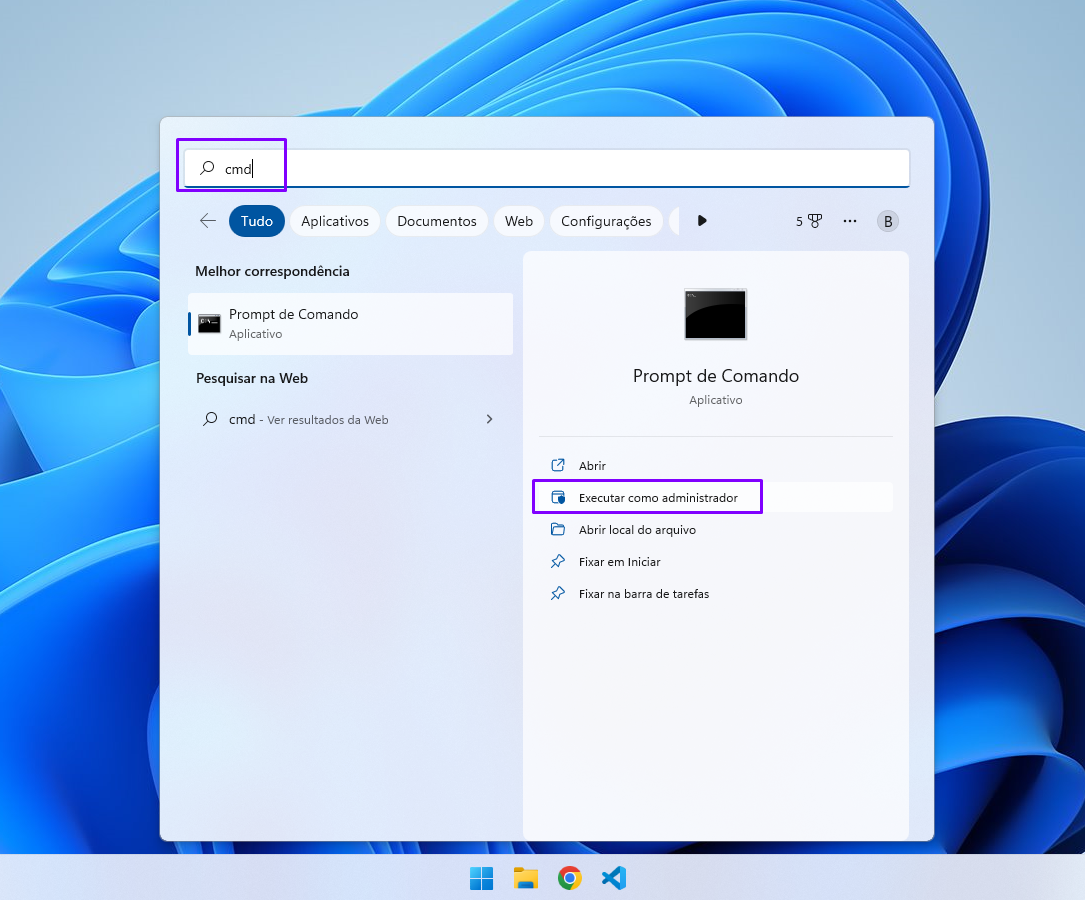Switch to the Web filter tab
The width and height of the screenshot is (1085, 900).
click(518, 221)
